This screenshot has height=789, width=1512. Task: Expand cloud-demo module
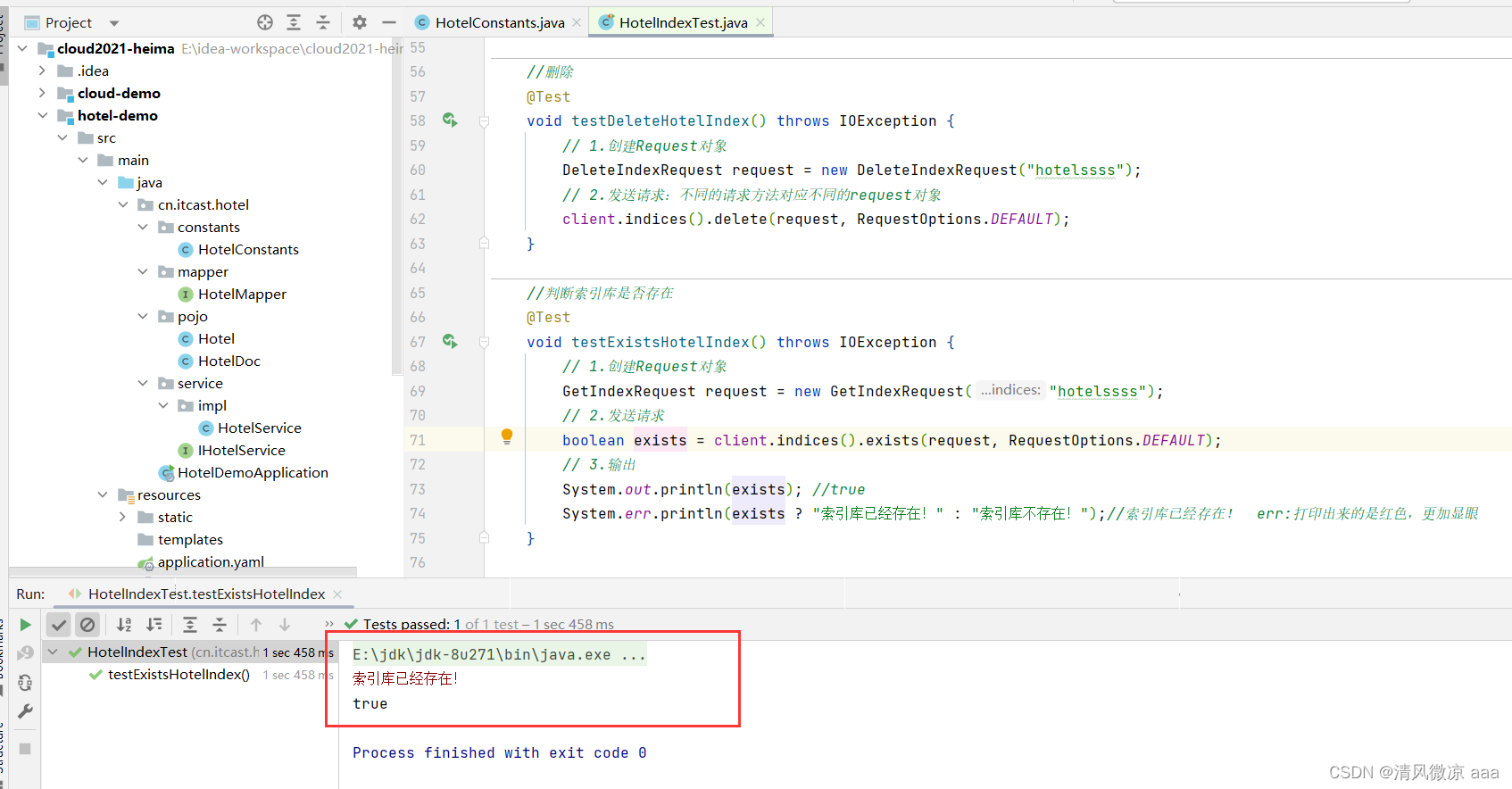pyautogui.click(x=42, y=93)
